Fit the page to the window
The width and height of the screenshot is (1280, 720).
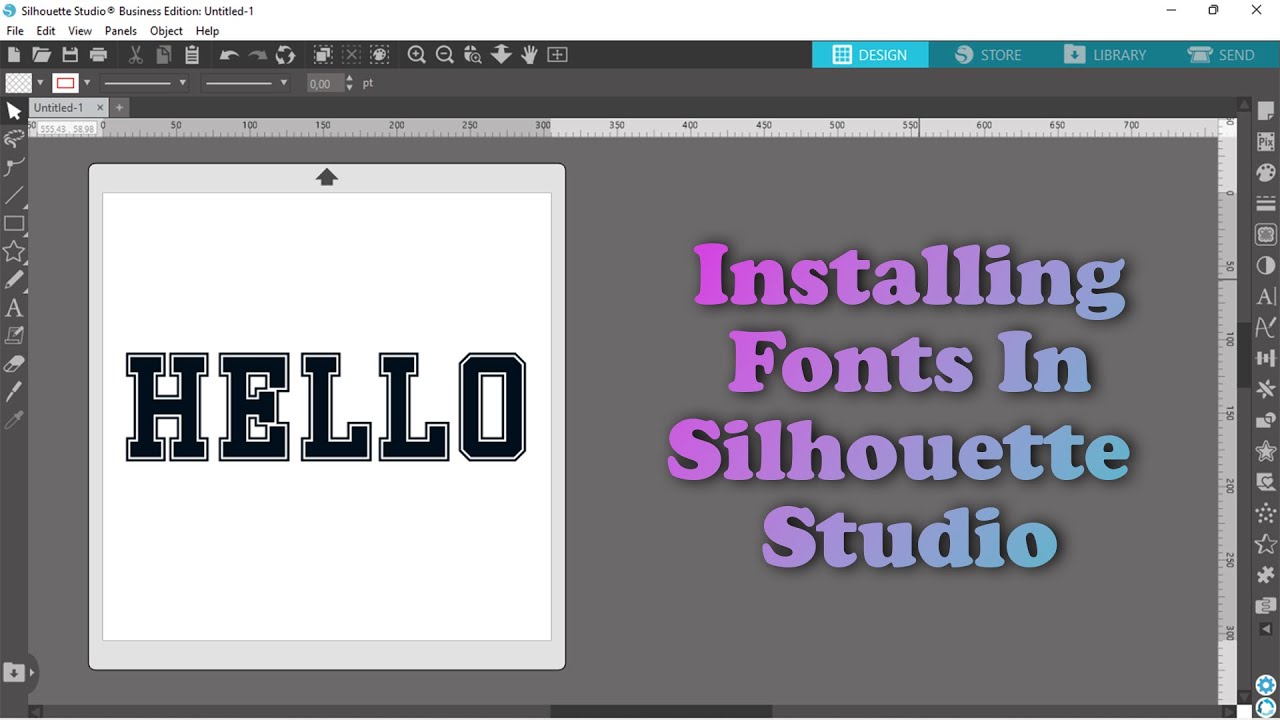coord(557,55)
